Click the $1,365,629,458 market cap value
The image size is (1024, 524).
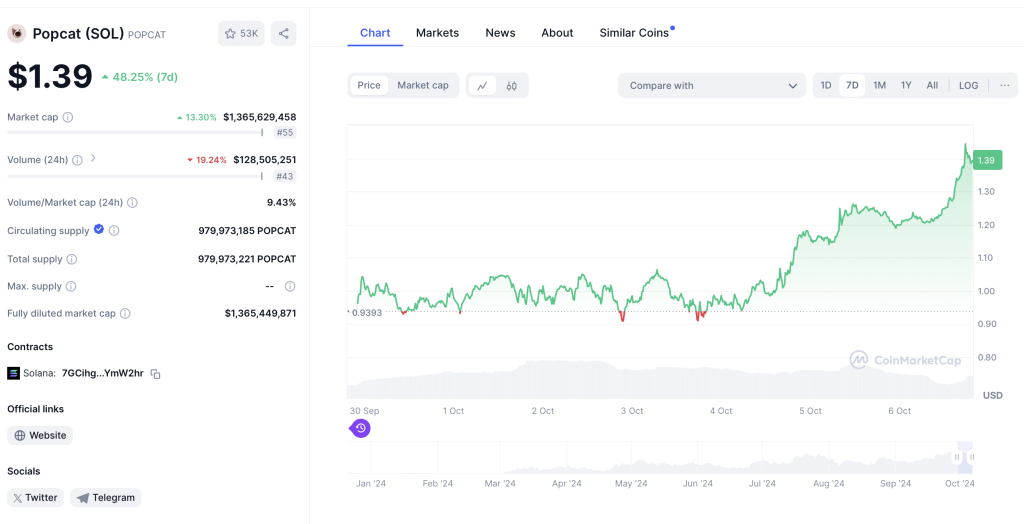pos(259,118)
